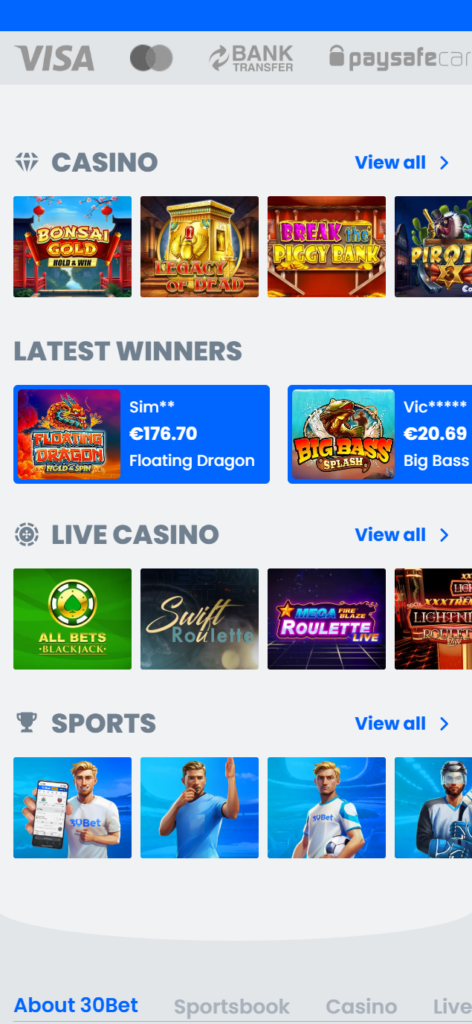The width and height of the screenshot is (472, 1024).
Task: Click the Live Casino chip icon
Action: click(27, 534)
